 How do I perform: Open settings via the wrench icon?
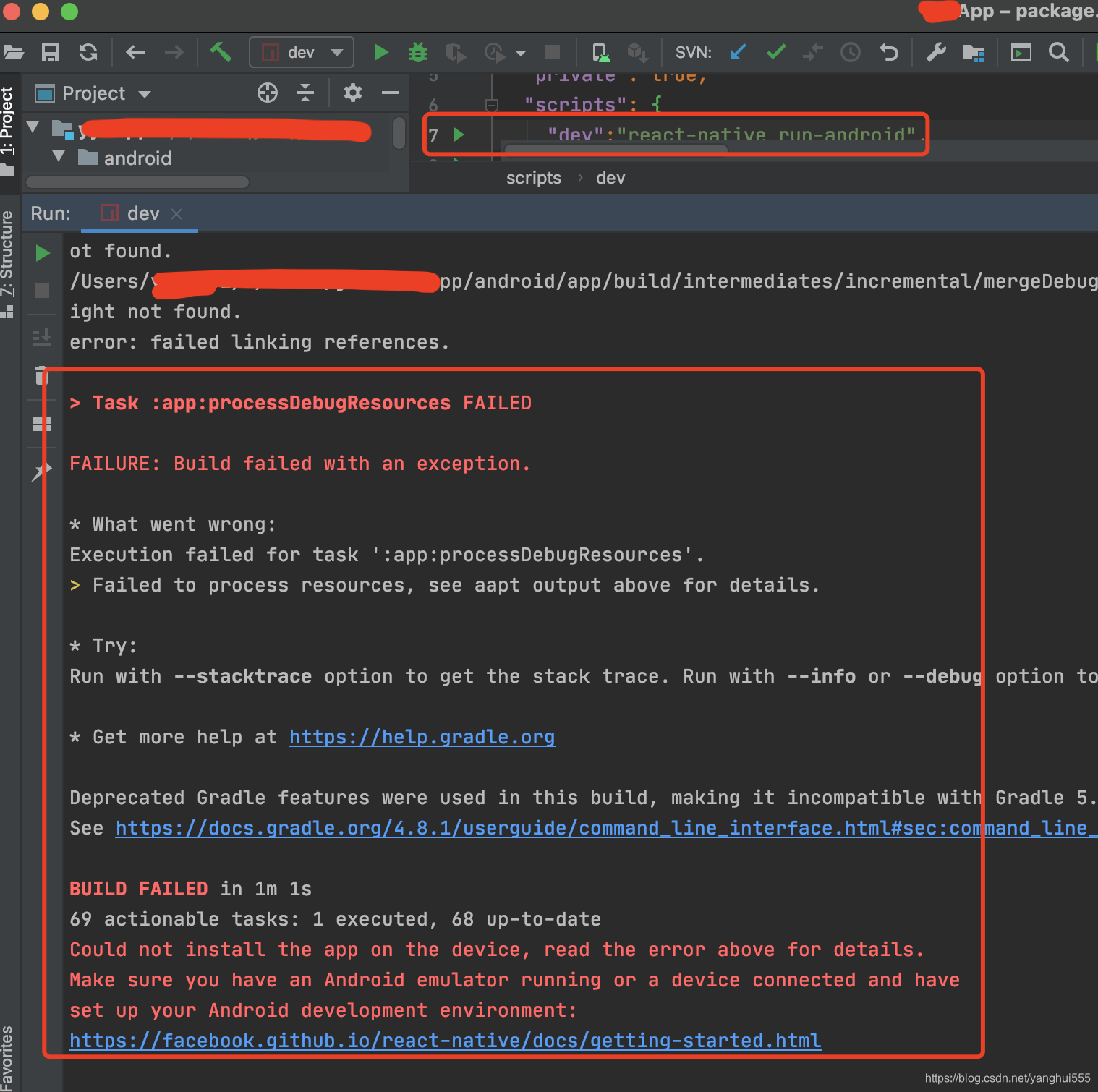[x=936, y=52]
